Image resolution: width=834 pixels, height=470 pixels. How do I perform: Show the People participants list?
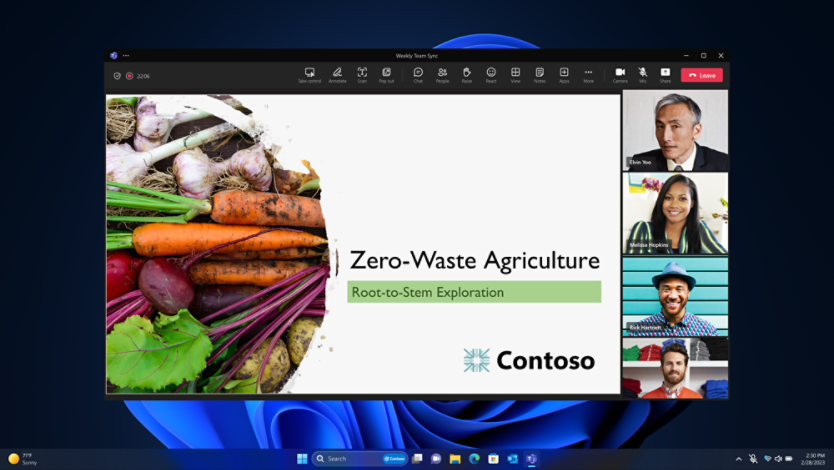(442, 73)
